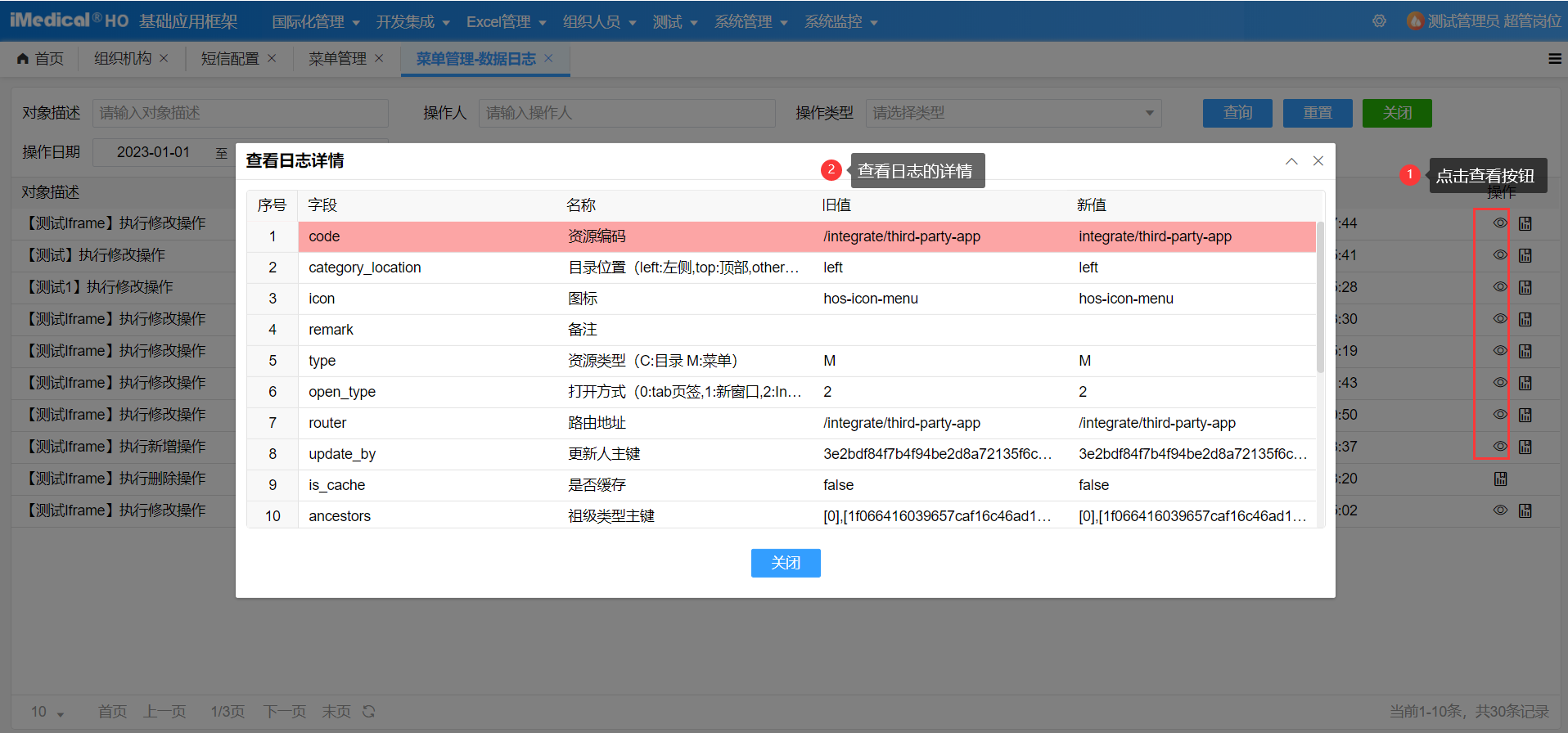The image size is (1568, 733).
Task: Go to 末页 in the pagination
Action: pos(336,712)
